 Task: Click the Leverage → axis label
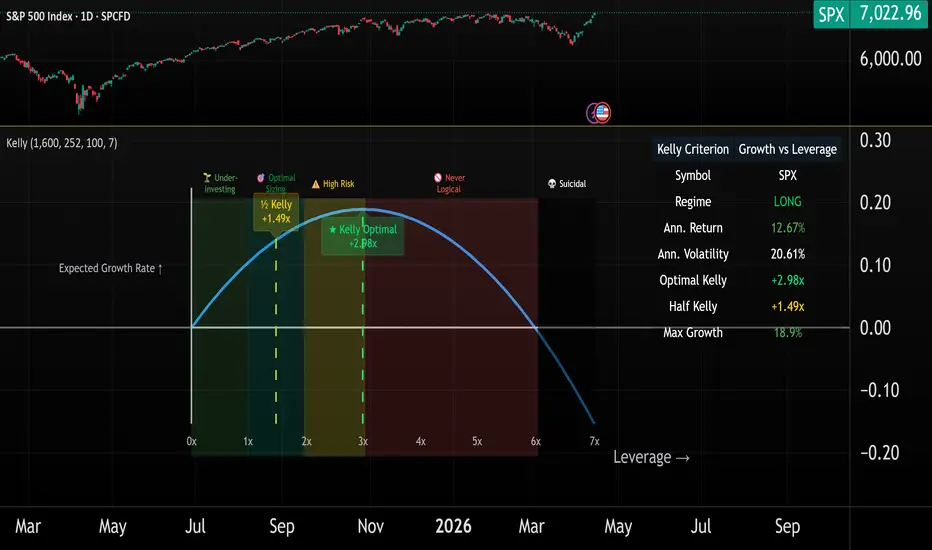pyautogui.click(x=651, y=457)
